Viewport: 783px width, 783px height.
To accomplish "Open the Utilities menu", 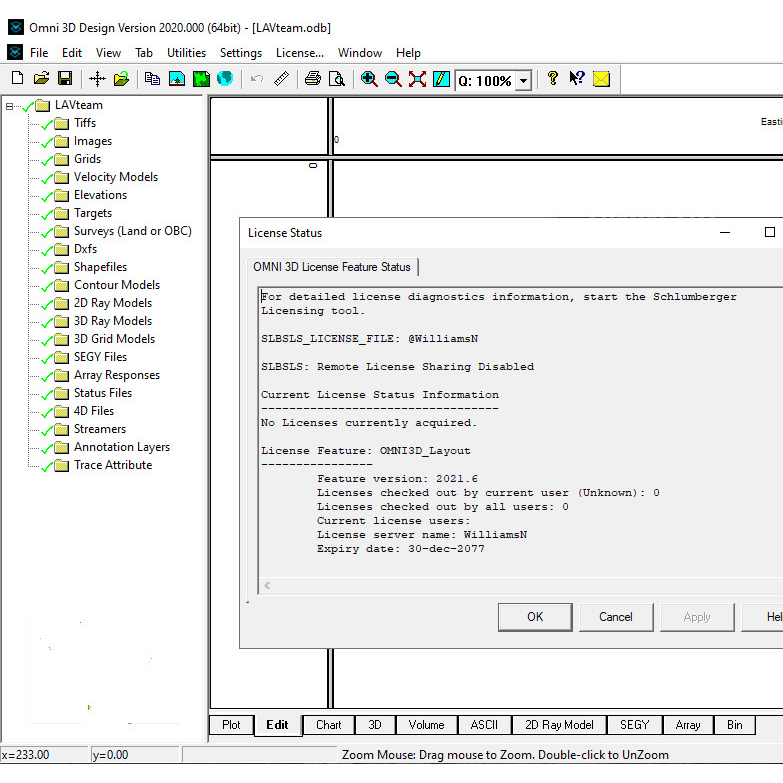I will 186,53.
